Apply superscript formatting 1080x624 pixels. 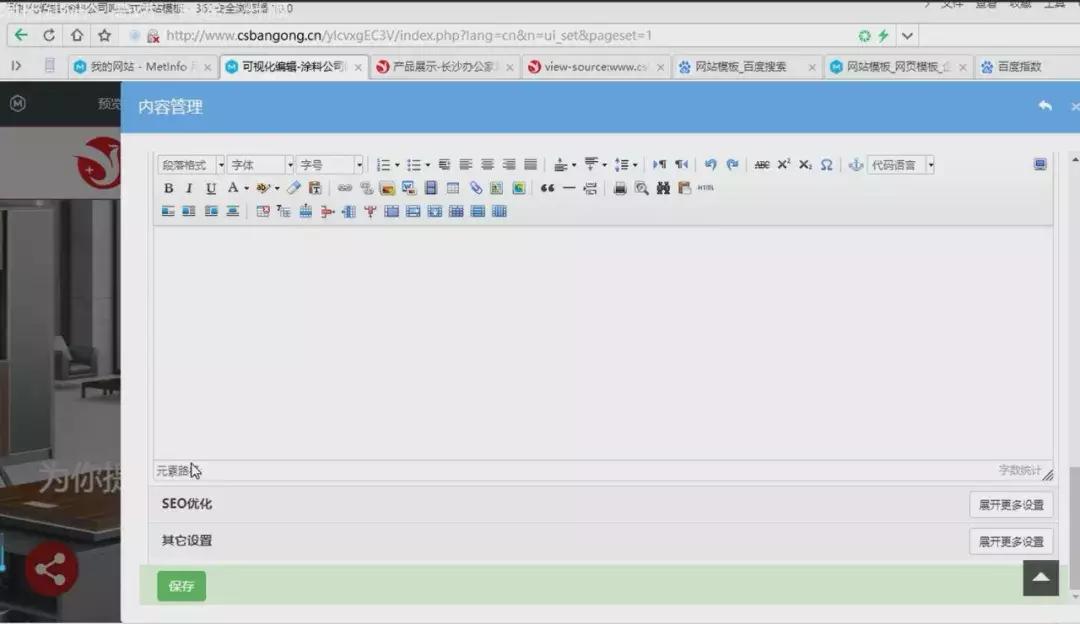pyautogui.click(x=784, y=165)
